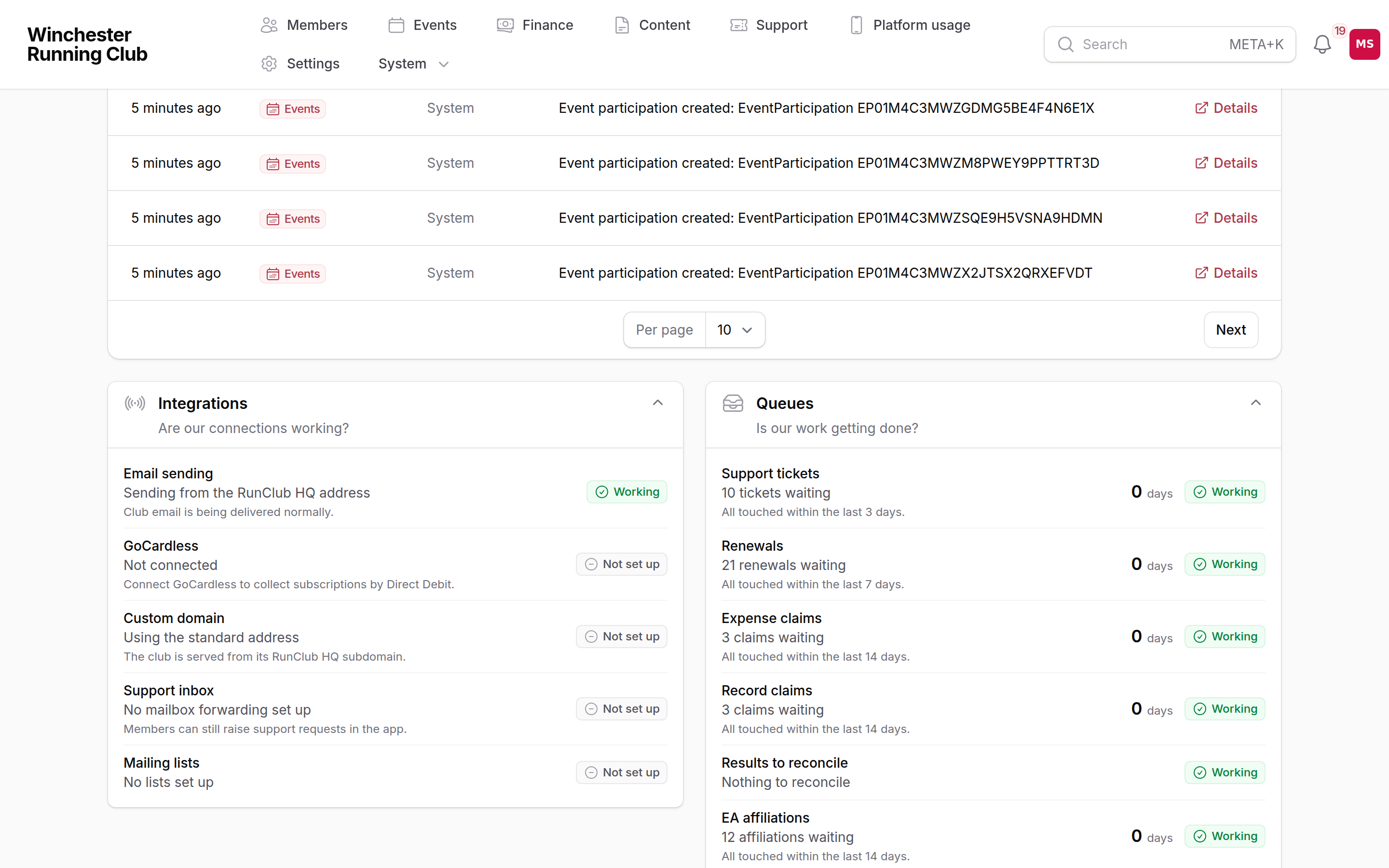Click the Events tag on the EP01M4C3MWZX2JTSX2QRXEFVDT row
Screen dimensions: 1389x868
click(293, 273)
